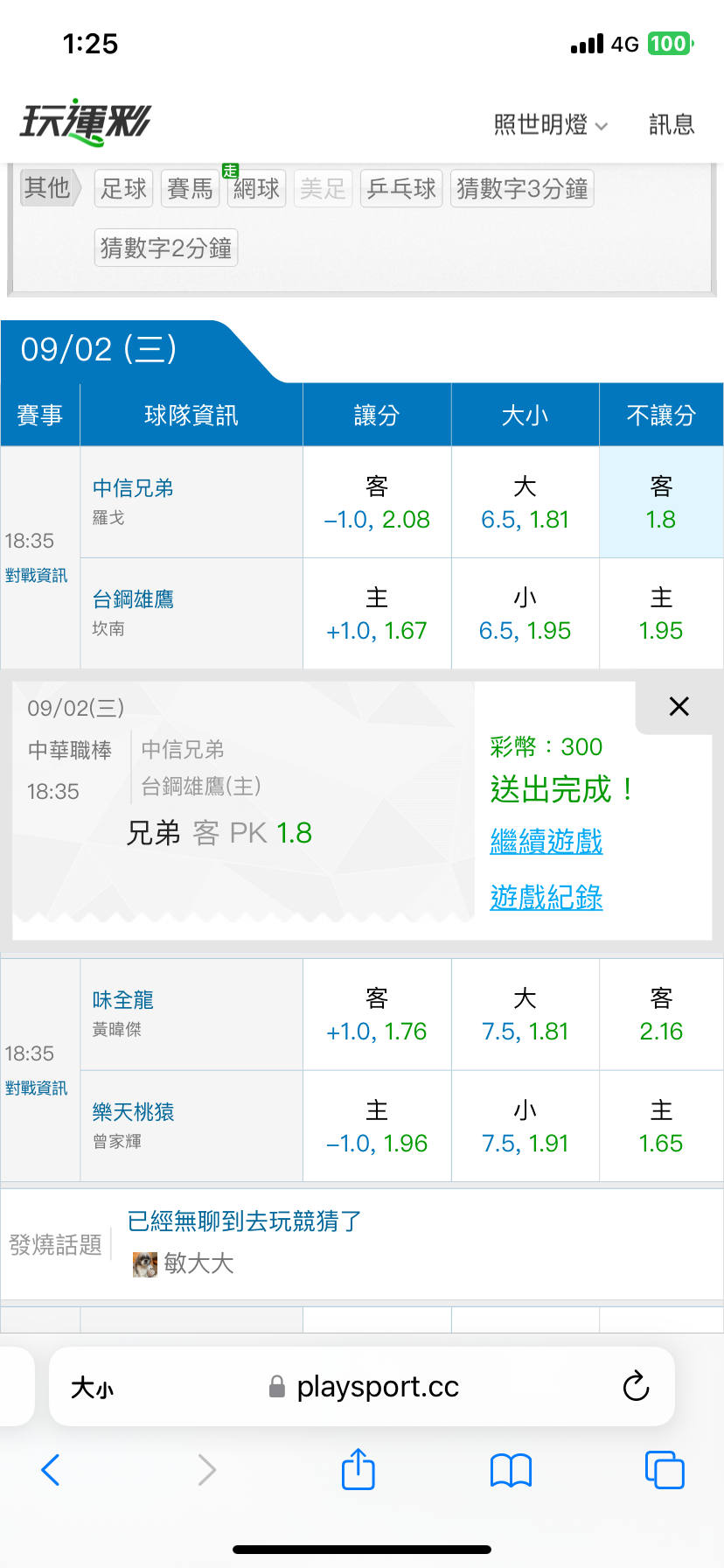Select the 乒乓球 sport tab

click(401, 188)
